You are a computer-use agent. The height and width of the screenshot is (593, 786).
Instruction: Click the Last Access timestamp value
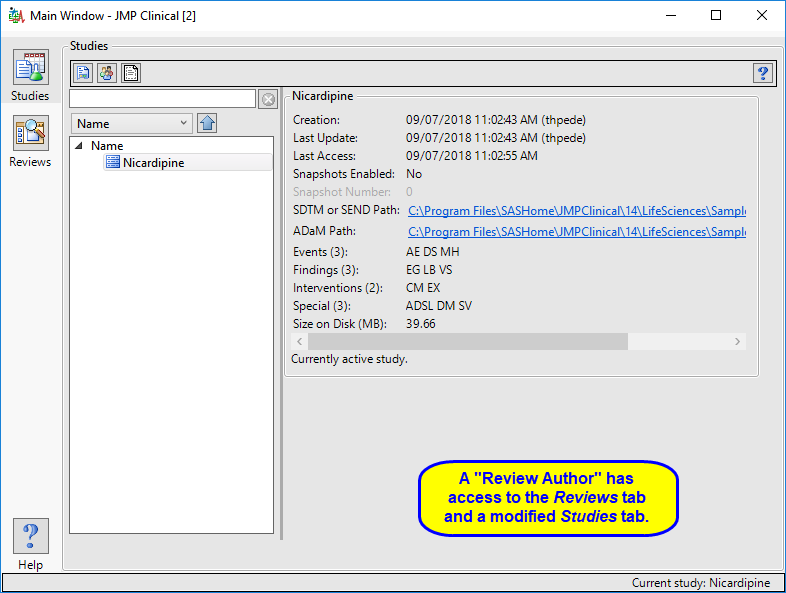472,156
